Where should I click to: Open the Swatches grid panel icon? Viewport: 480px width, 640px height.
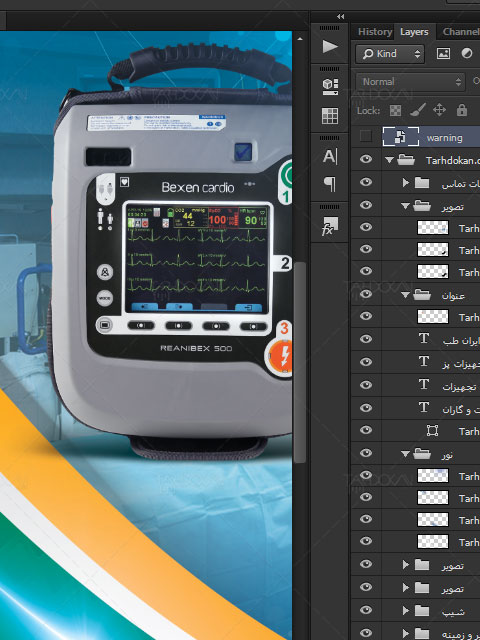330,116
